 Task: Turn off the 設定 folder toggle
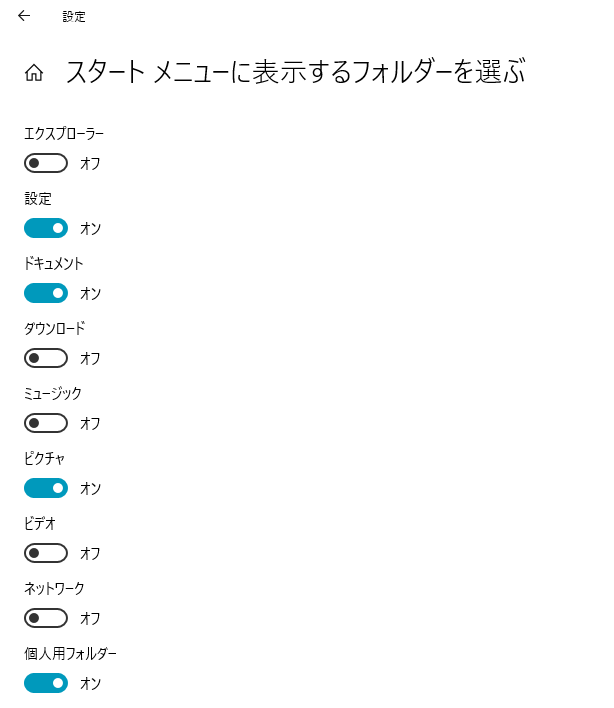pyautogui.click(x=46, y=228)
